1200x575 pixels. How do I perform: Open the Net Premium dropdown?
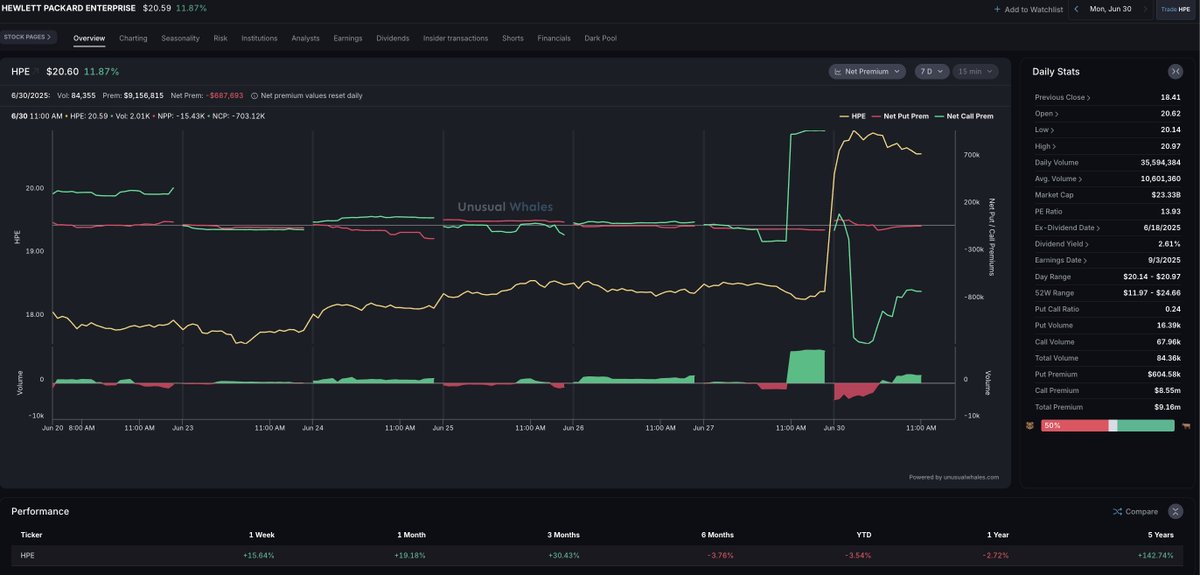[867, 72]
